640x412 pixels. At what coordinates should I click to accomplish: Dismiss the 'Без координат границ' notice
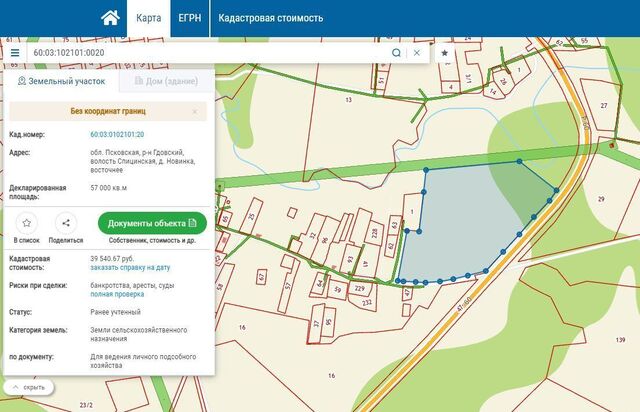[195, 112]
